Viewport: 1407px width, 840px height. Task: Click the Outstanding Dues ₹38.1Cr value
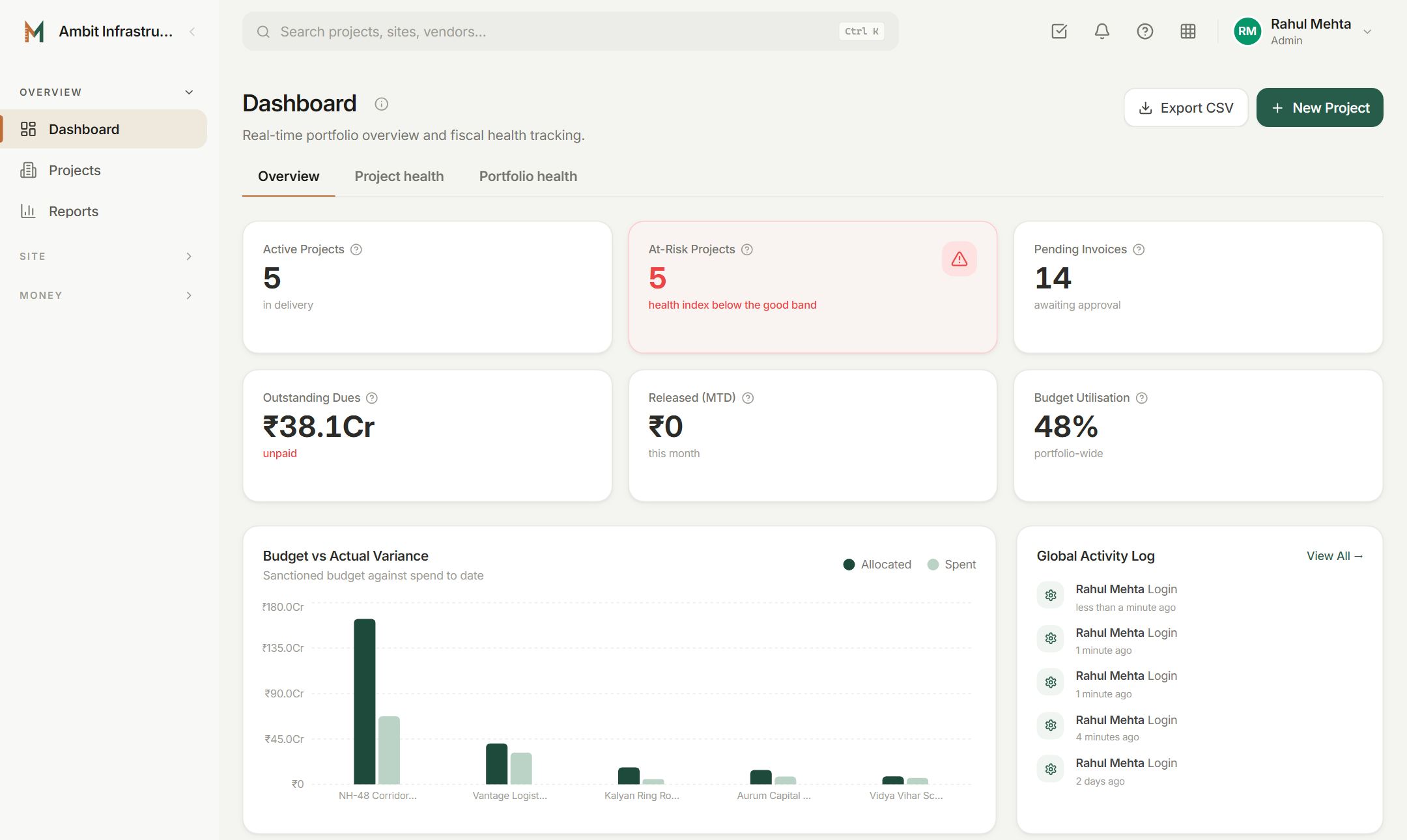coord(319,427)
